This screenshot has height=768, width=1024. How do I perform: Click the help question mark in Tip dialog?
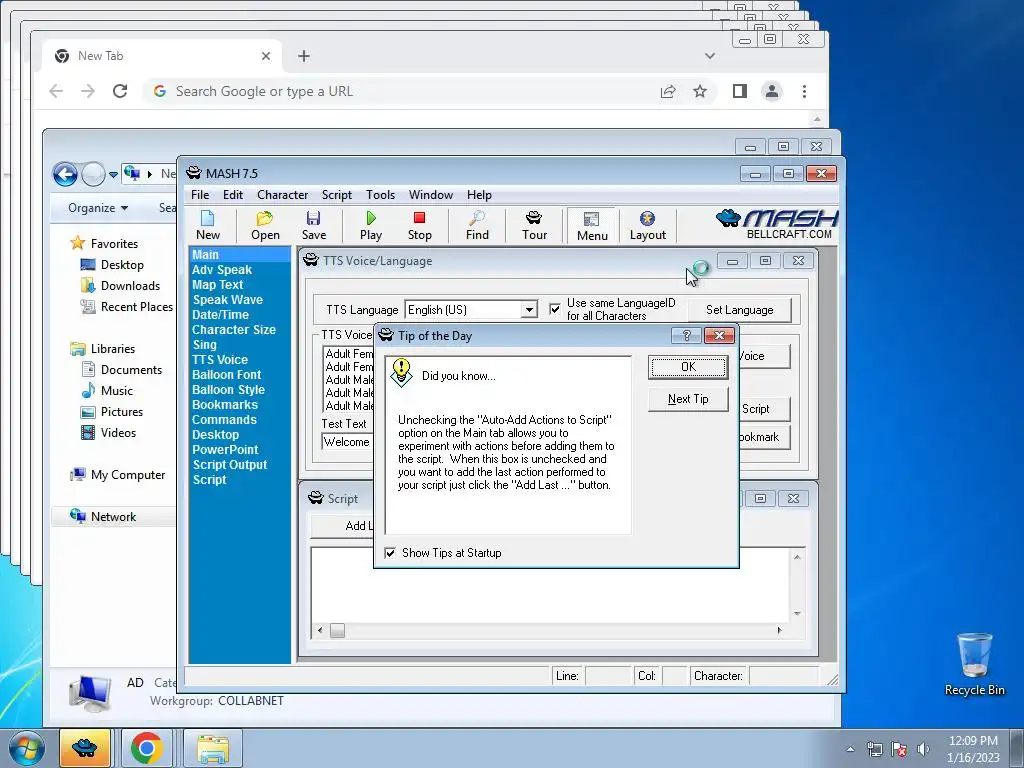[x=686, y=336]
